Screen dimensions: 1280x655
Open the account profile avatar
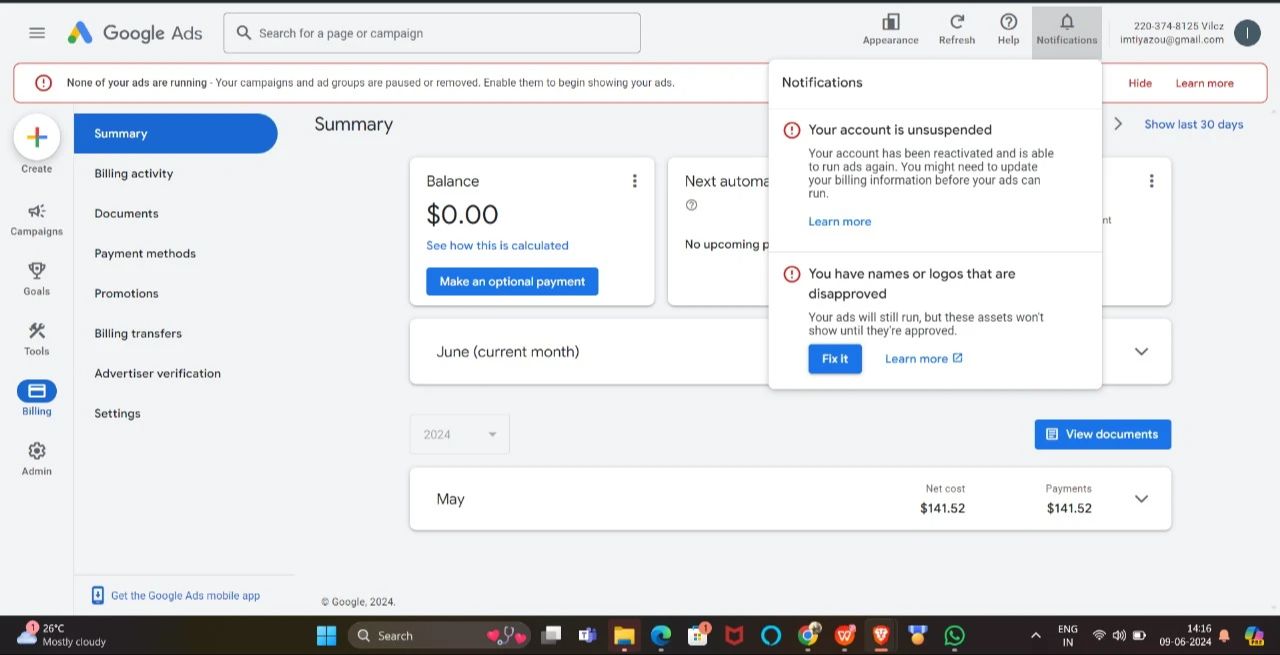(x=1247, y=33)
